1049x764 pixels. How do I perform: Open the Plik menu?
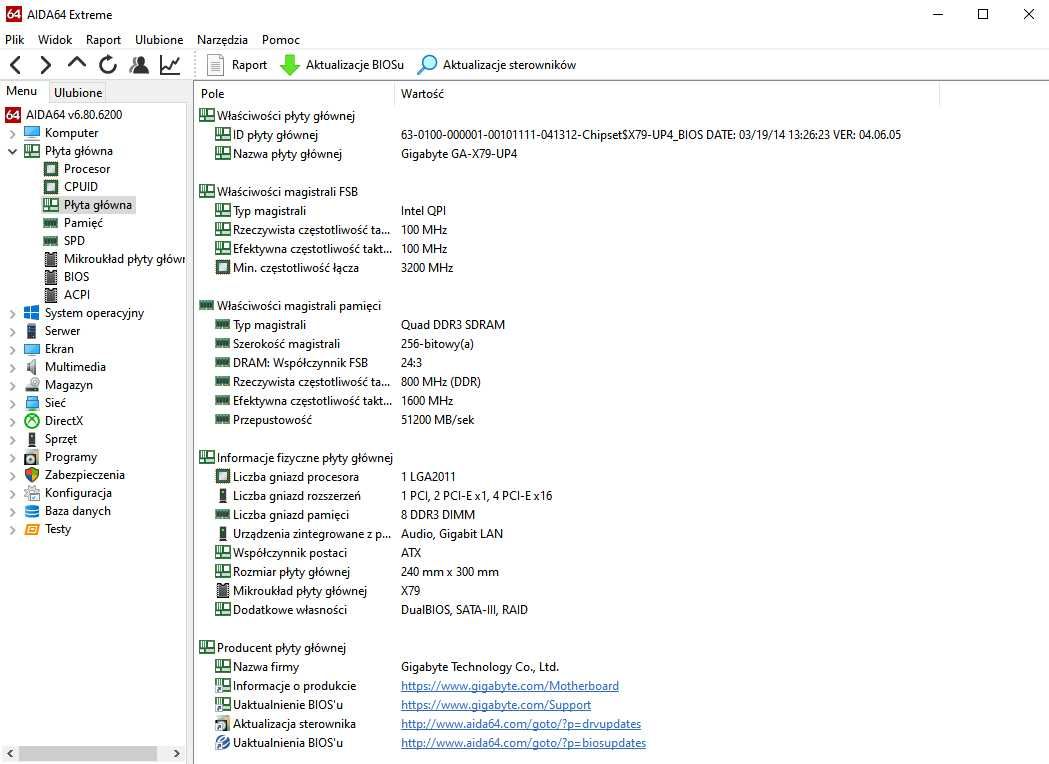(15, 39)
